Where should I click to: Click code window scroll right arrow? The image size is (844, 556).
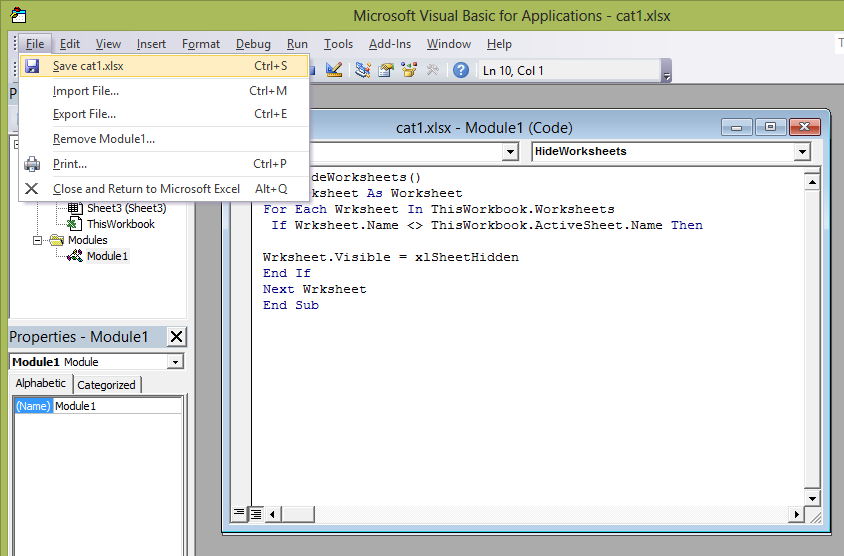(x=797, y=515)
